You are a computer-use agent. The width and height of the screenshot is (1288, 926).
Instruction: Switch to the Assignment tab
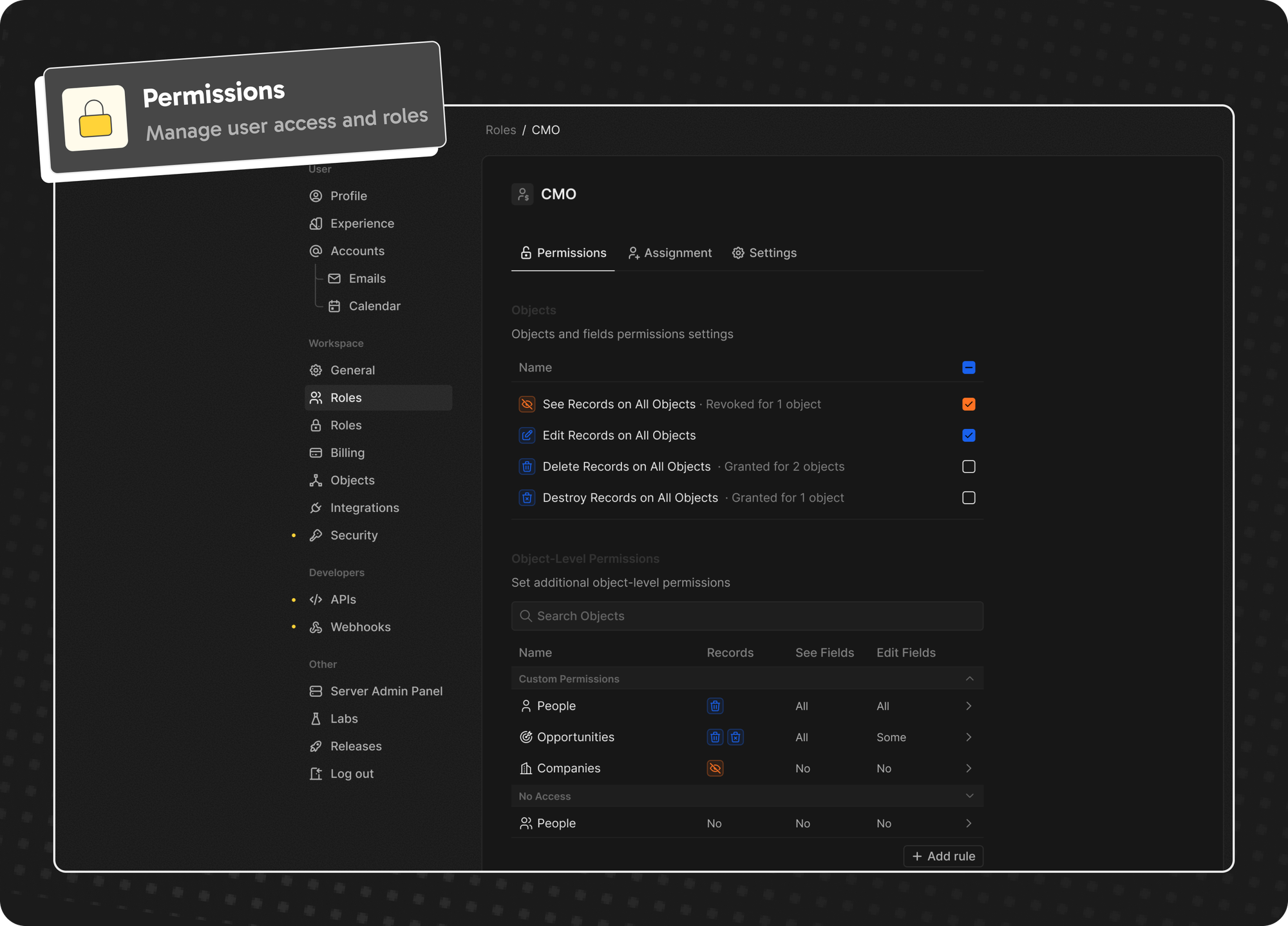670,253
